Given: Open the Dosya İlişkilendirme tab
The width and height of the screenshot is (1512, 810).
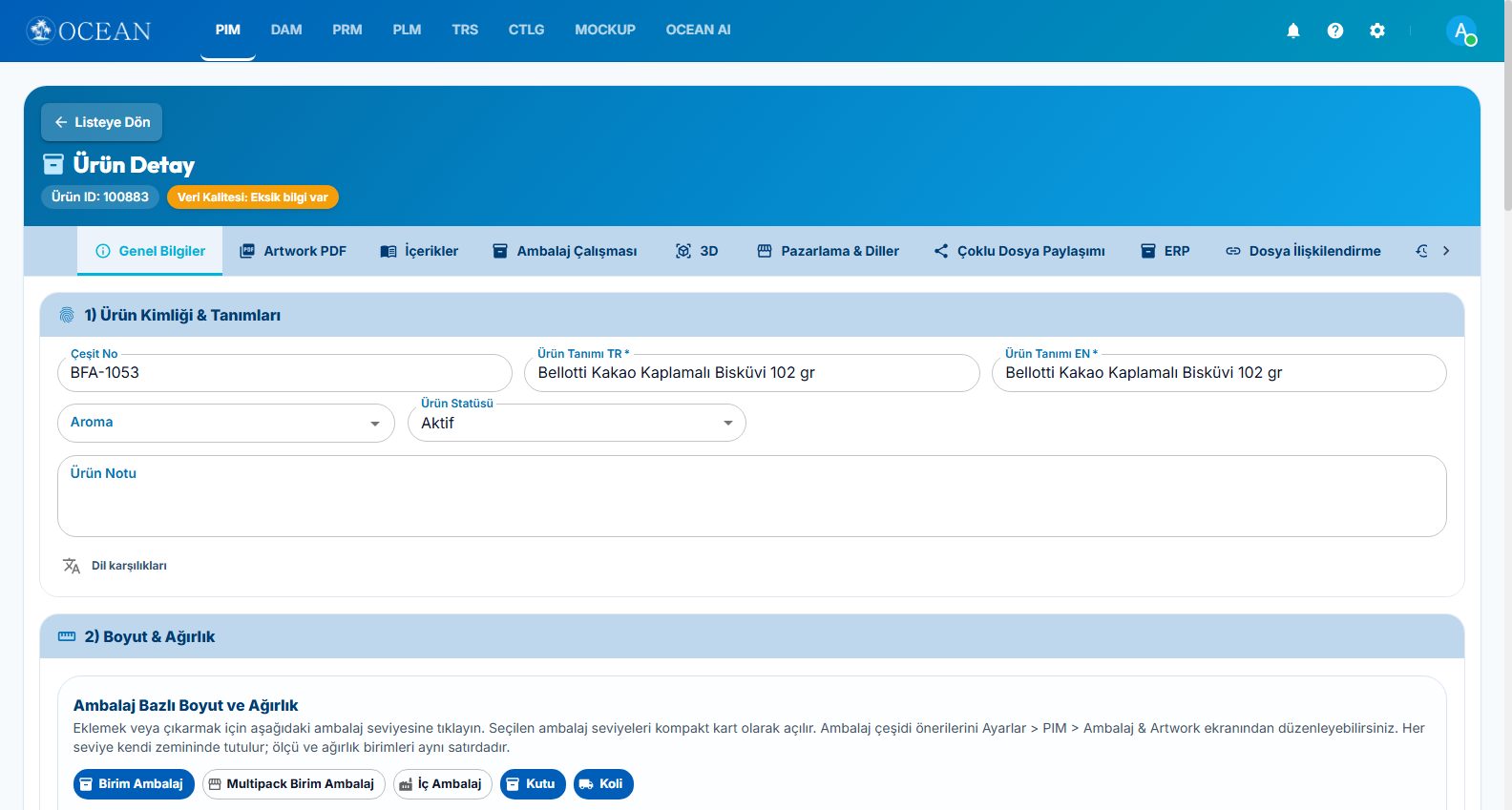Looking at the screenshot, I should (x=1303, y=251).
